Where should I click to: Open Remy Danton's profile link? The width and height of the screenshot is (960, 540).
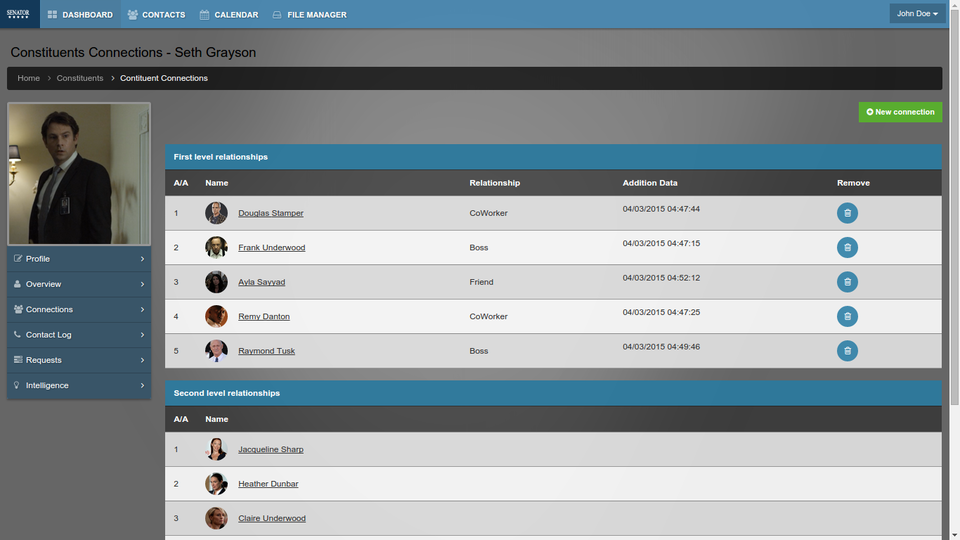pyautogui.click(x=264, y=317)
